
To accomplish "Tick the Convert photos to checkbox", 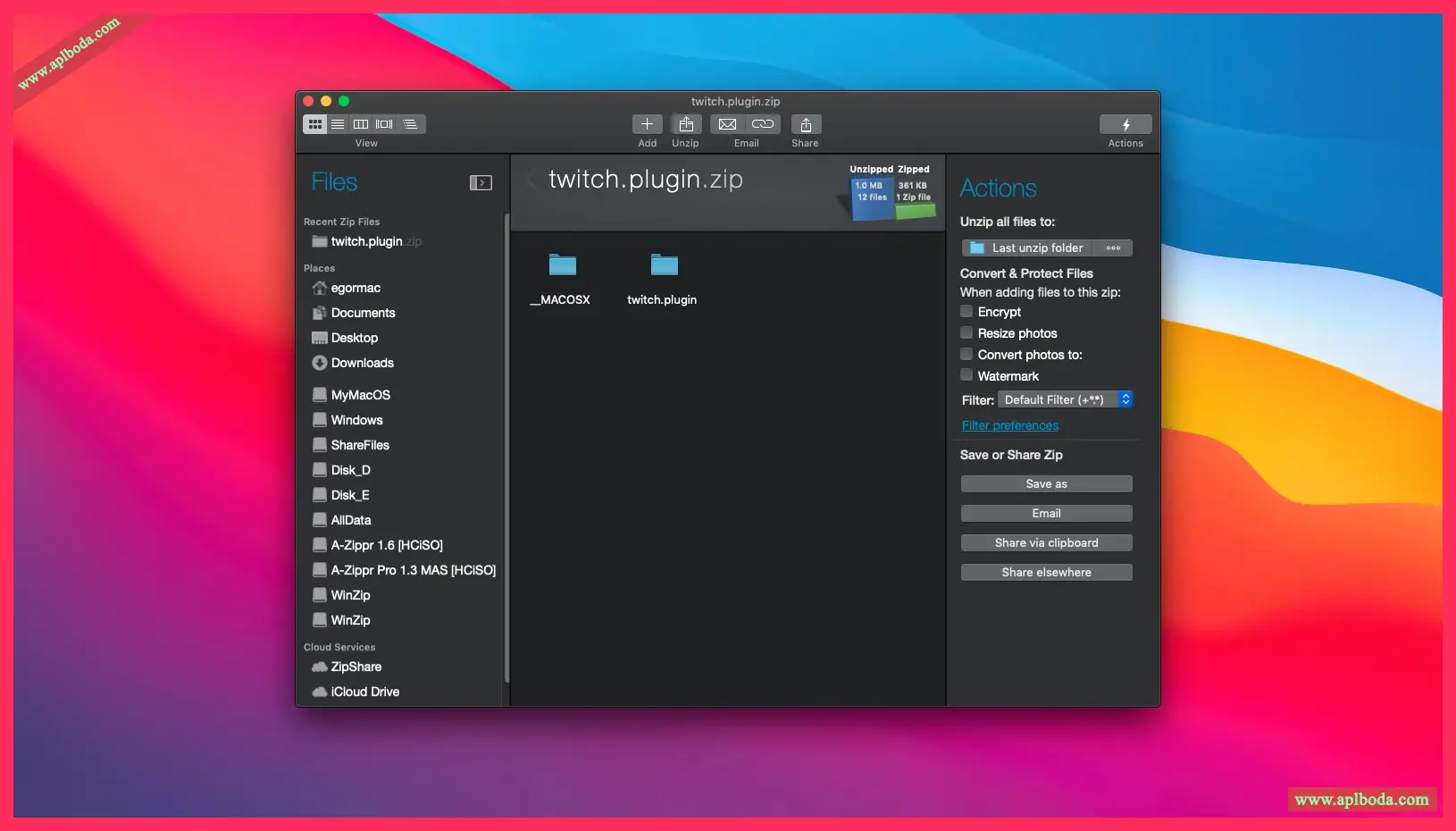I will click(x=966, y=355).
